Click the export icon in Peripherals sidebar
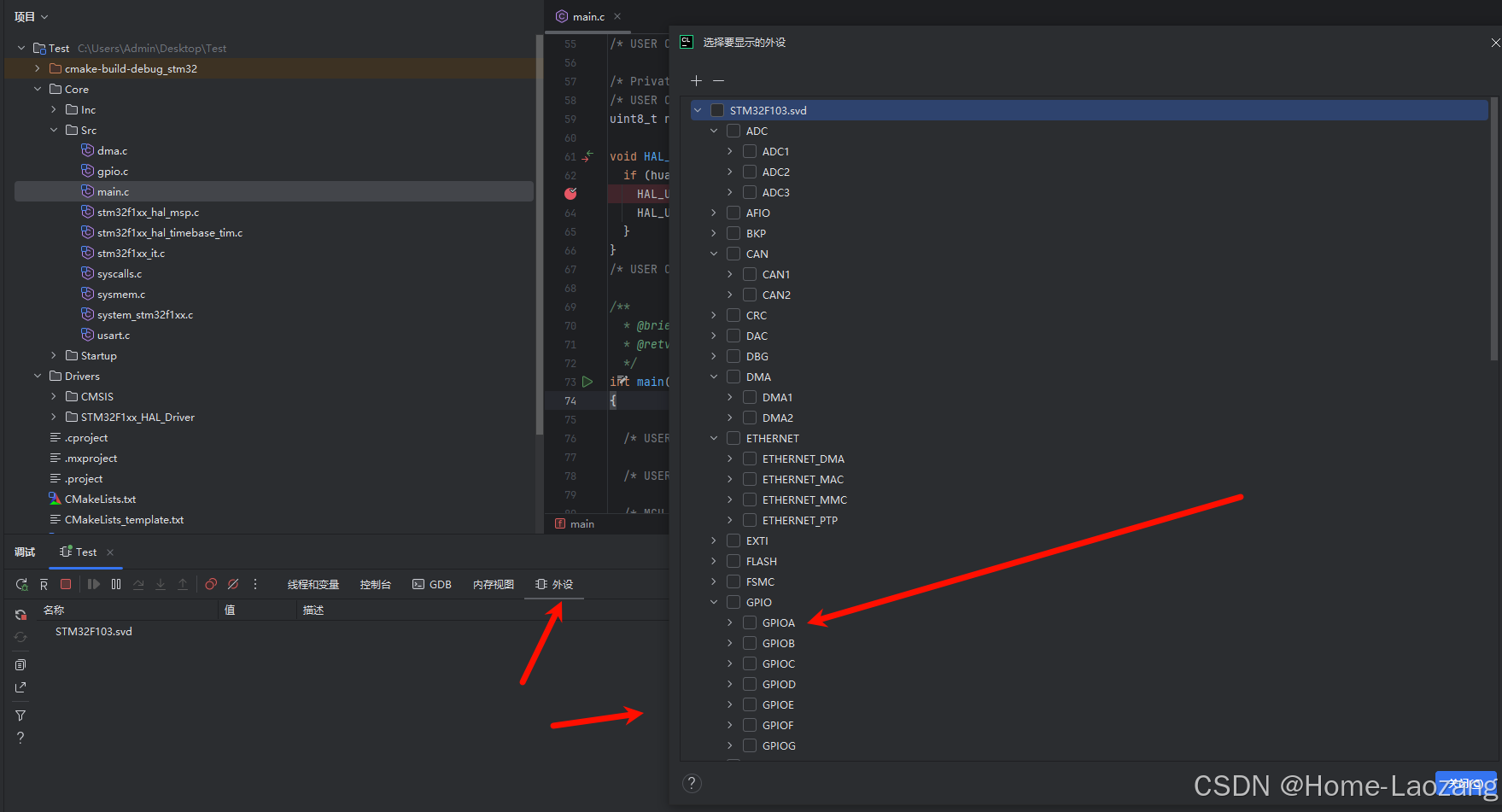Viewport: 1502px width, 812px height. pos(21,687)
